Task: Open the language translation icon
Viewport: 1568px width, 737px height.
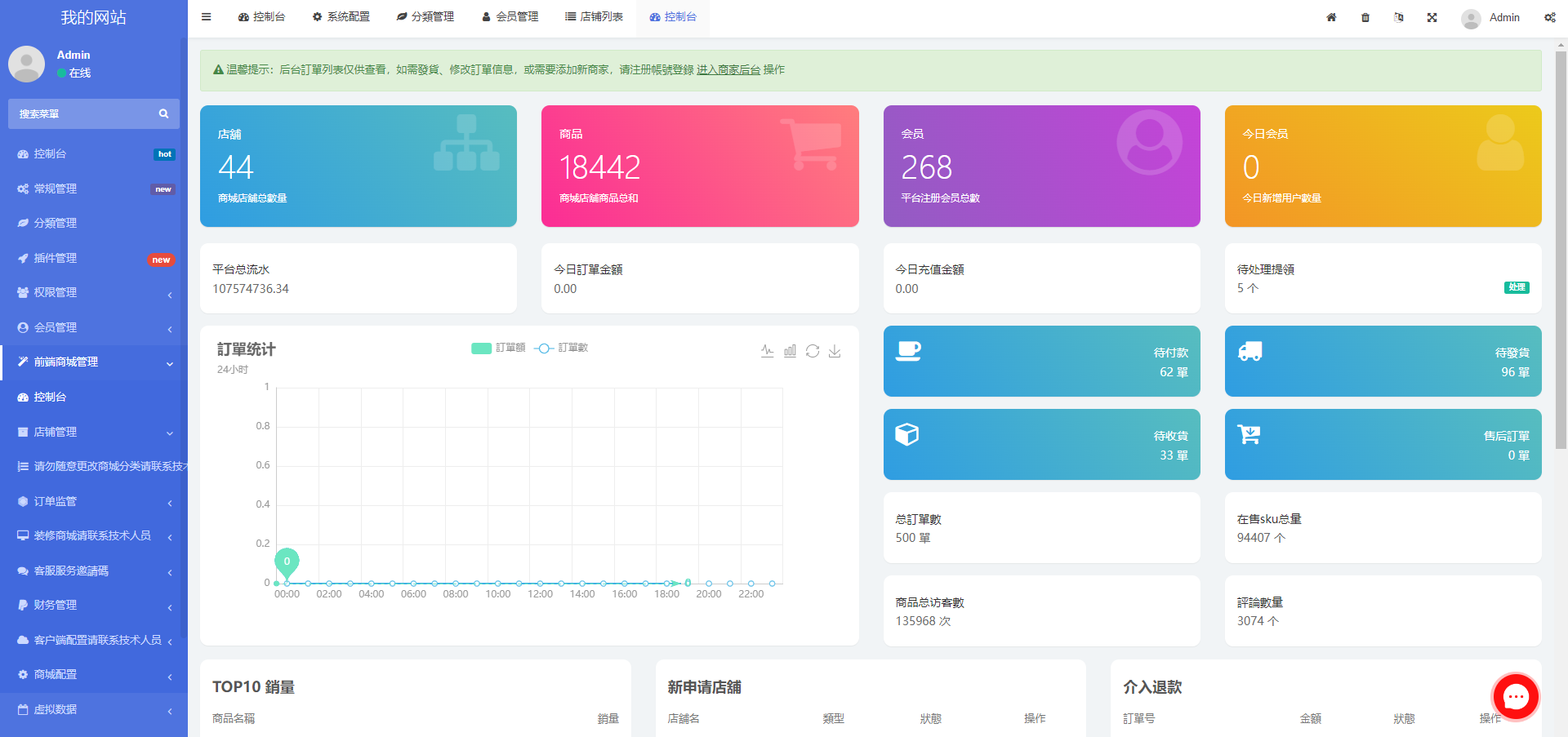Action: point(1399,17)
